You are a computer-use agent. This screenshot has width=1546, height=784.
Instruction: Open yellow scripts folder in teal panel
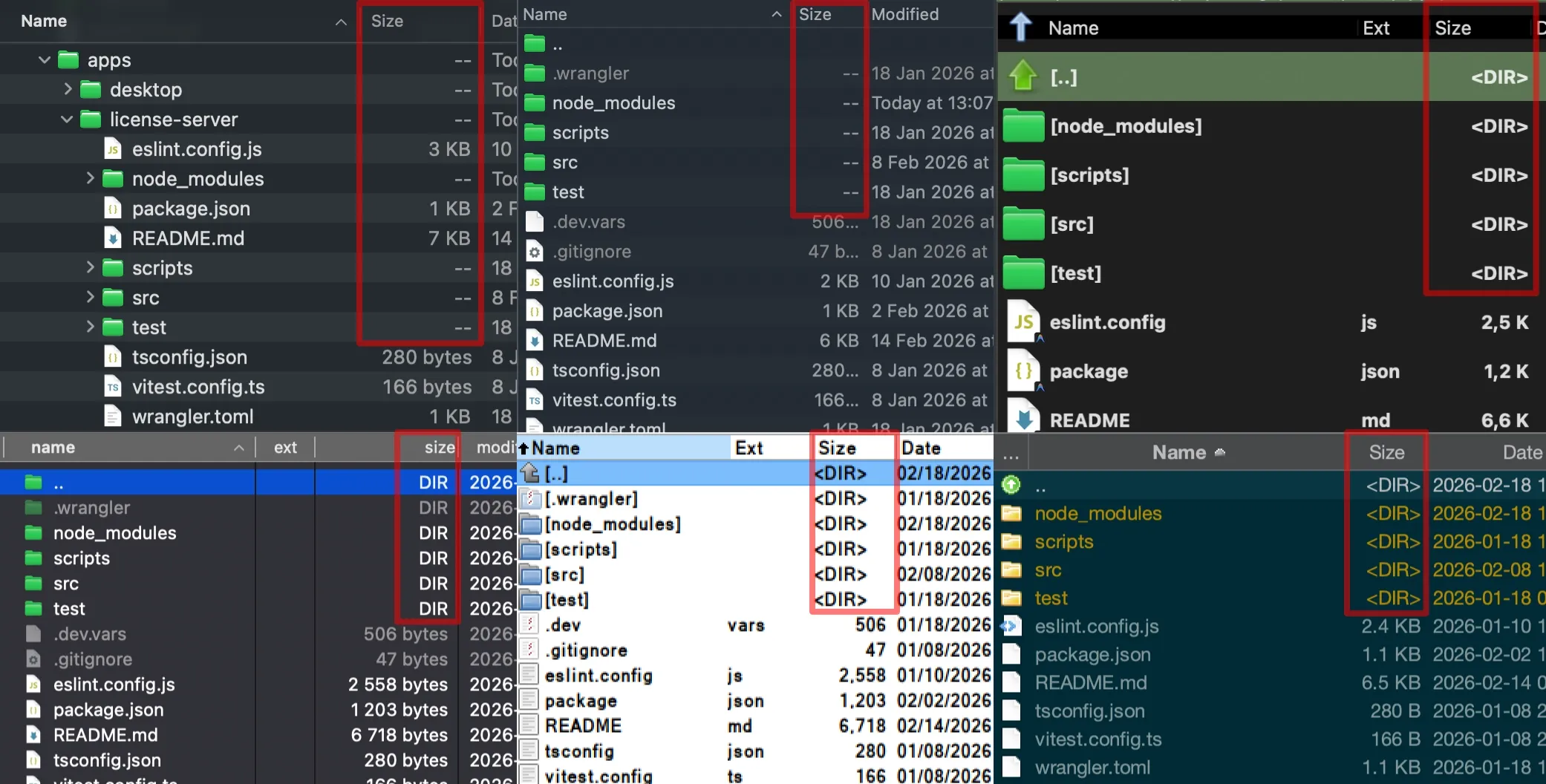pos(1011,541)
